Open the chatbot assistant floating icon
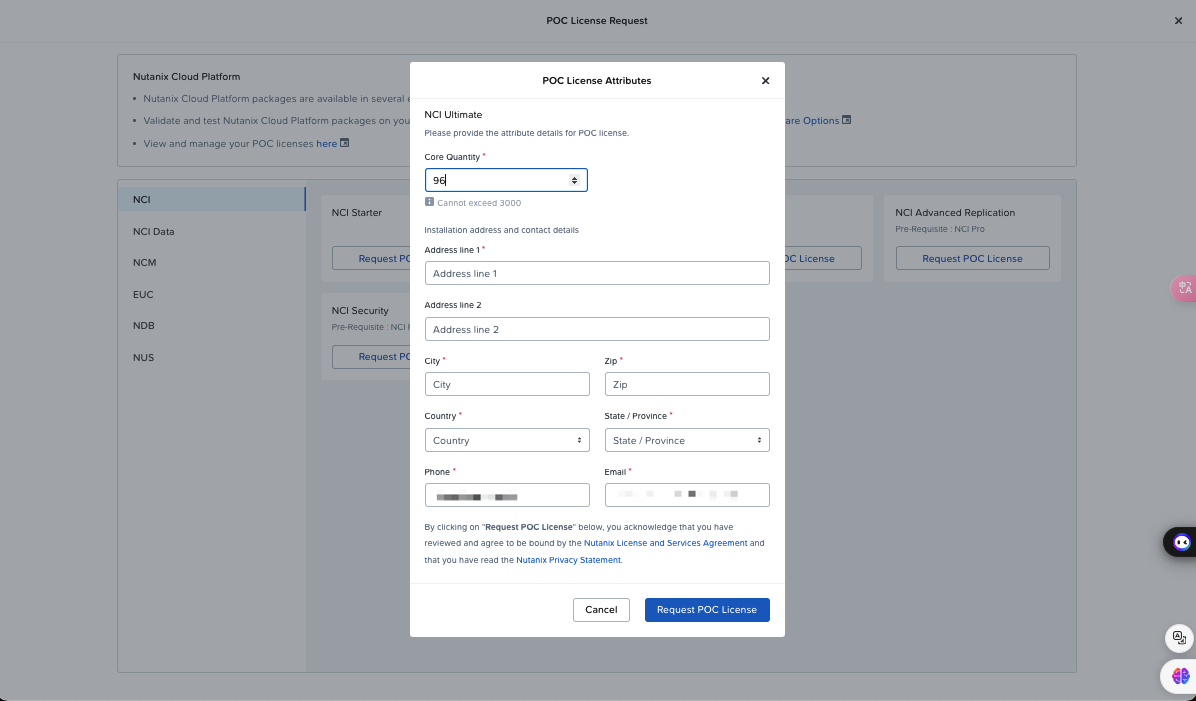This screenshot has width=1196, height=701. (x=1181, y=542)
